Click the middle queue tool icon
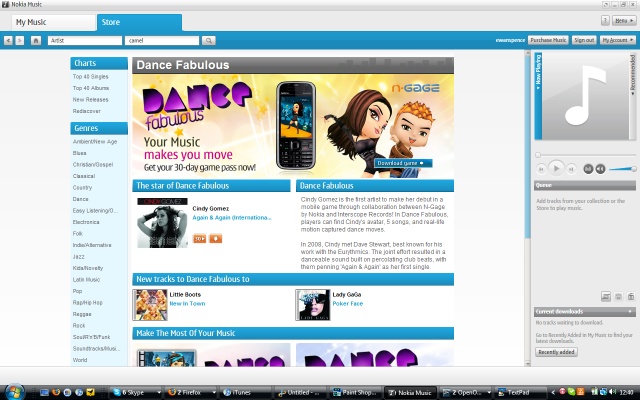Image resolution: width=640 pixels, height=400 pixels. (x=618, y=297)
